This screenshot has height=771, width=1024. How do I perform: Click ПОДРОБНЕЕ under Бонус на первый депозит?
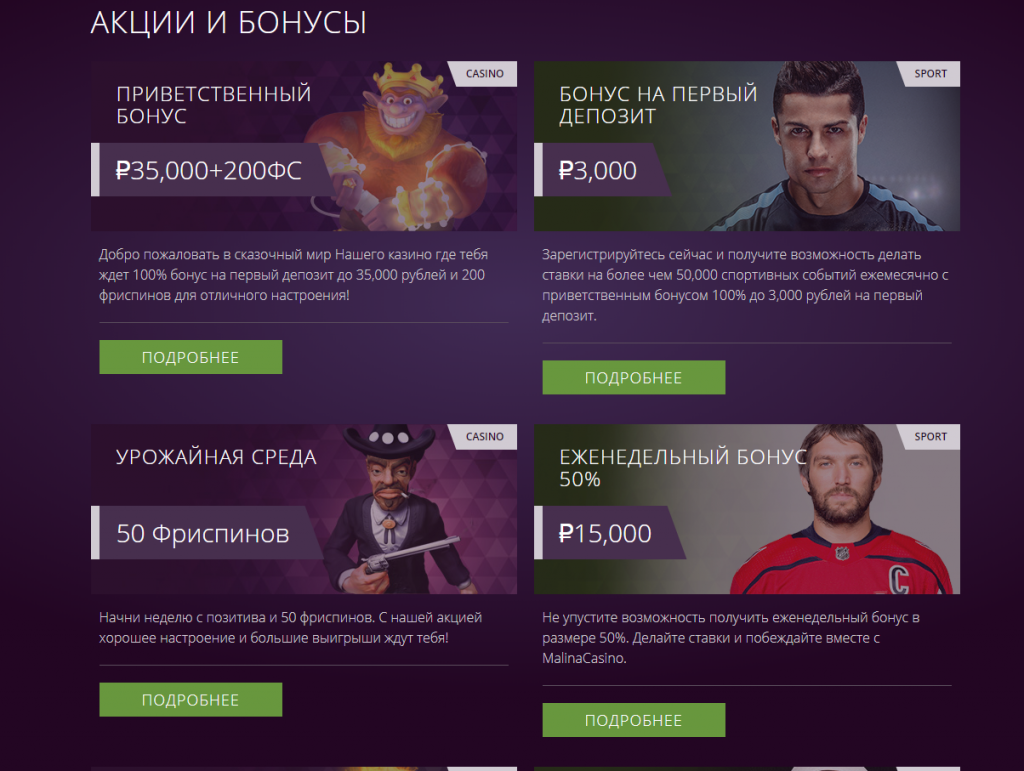633,377
